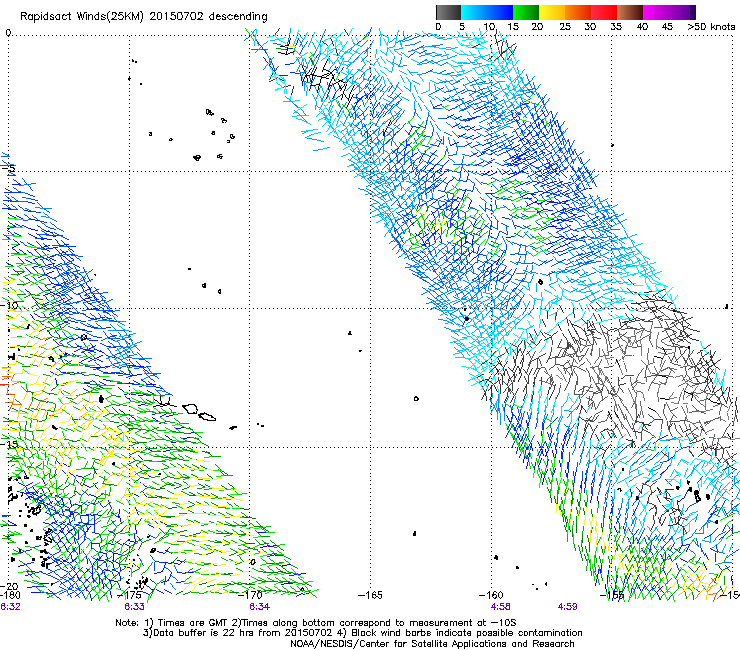Click the legend's 5 knots tick label
The image size is (740, 650).
point(462,26)
